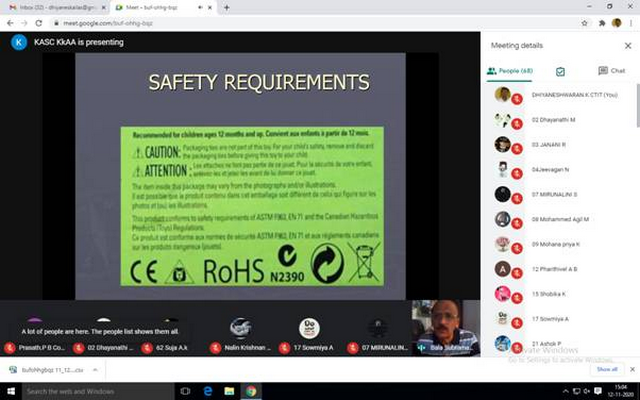640x400 pixels.
Task: Open the Action Center notification icon
Action: 598,391
